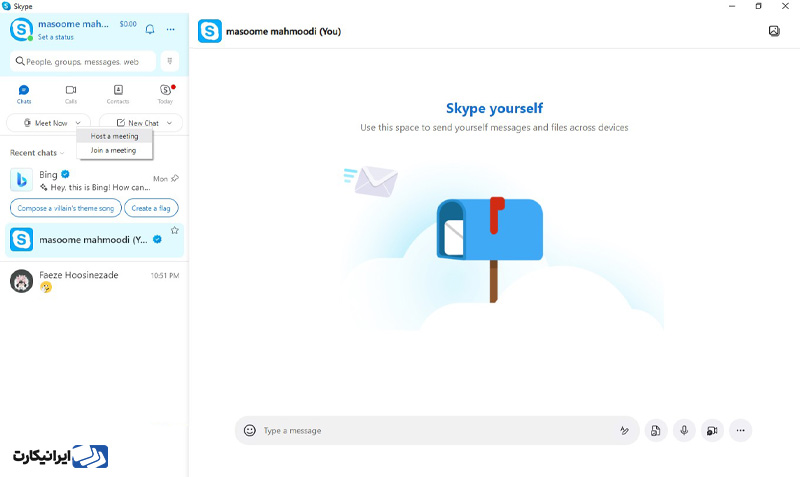
Task: Click the favorite star on masoome mahmoodi chat
Action: click(x=174, y=230)
